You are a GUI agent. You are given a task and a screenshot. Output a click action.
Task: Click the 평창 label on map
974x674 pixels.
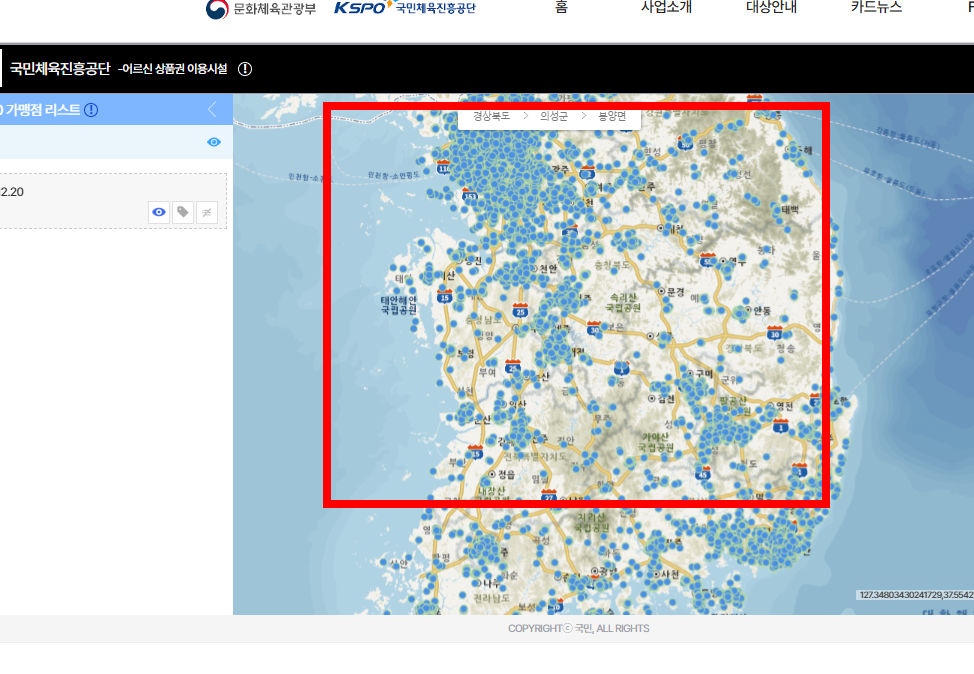708,143
